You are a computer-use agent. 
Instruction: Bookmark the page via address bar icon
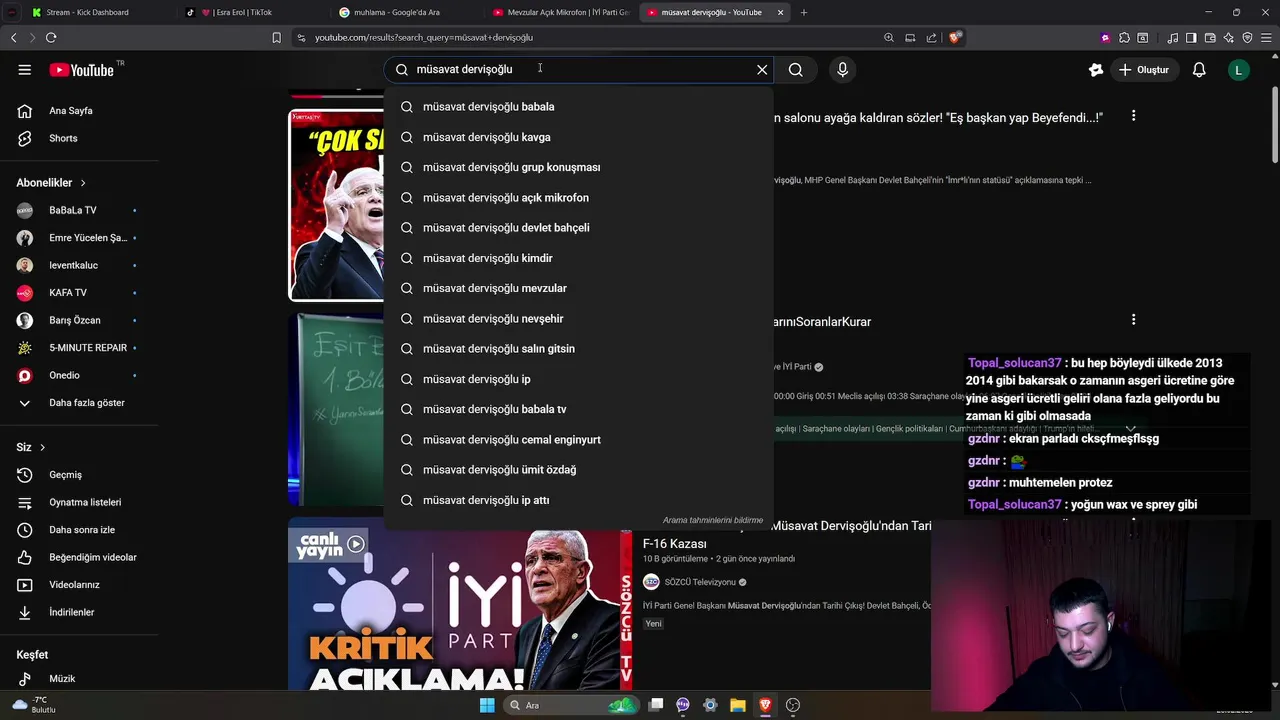(x=277, y=38)
